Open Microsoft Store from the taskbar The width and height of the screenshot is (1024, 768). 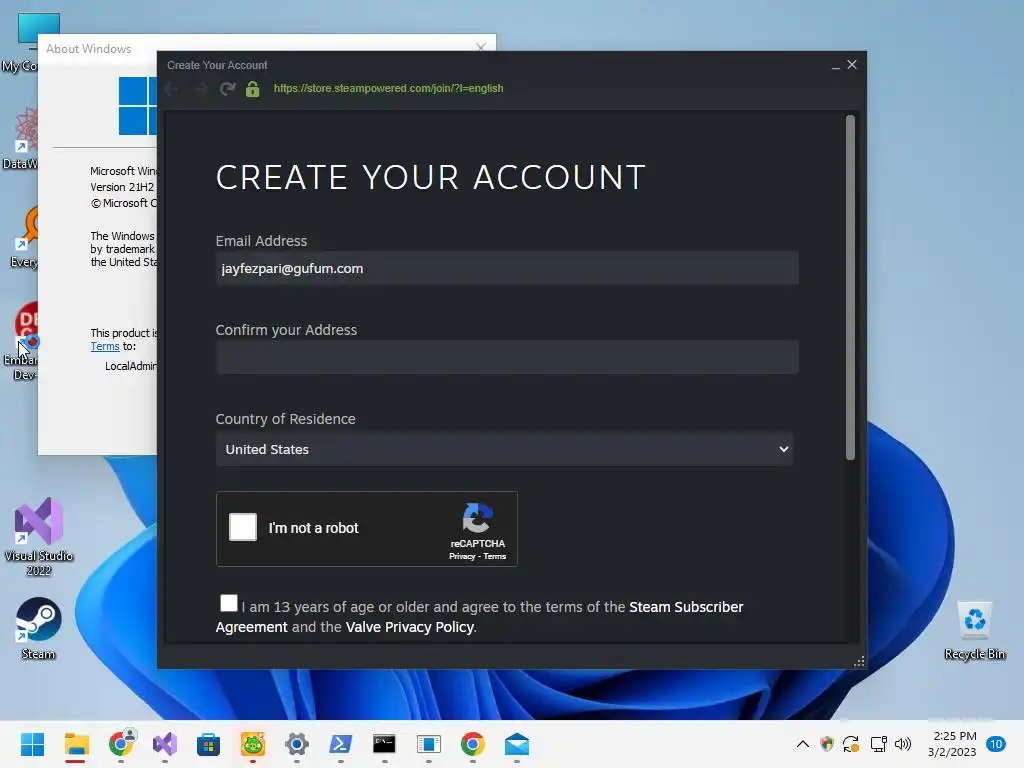[x=208, y=744]
